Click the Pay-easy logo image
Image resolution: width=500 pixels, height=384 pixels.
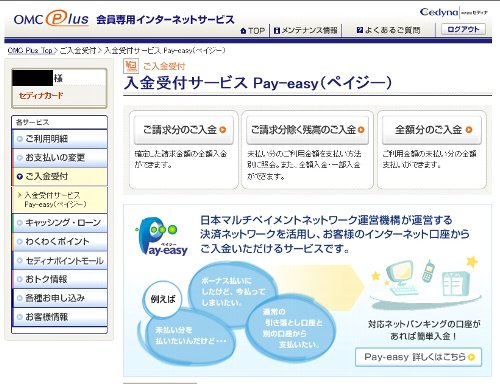(161, 237)
